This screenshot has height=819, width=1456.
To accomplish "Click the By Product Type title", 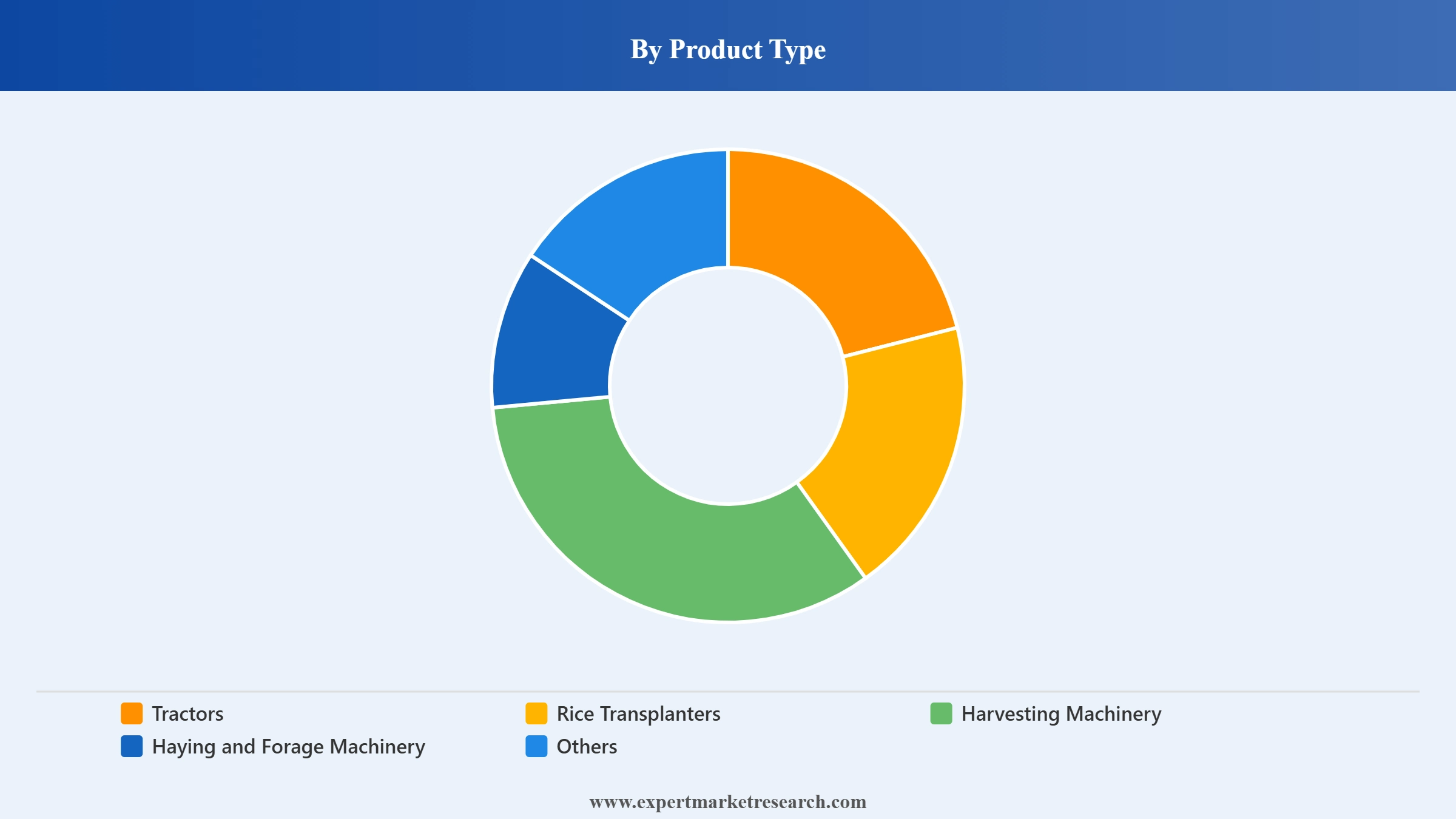I will coord(728,49).
